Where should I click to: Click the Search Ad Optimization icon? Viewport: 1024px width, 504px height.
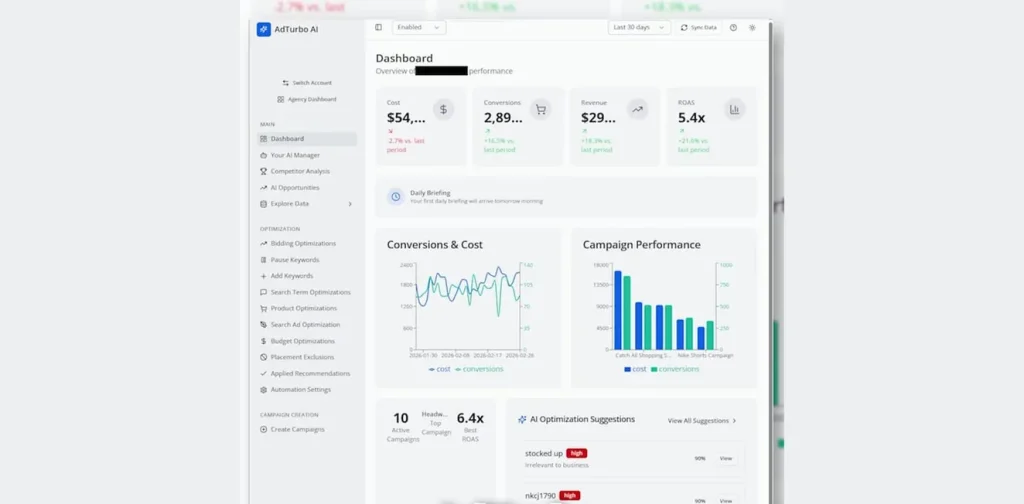263,324
